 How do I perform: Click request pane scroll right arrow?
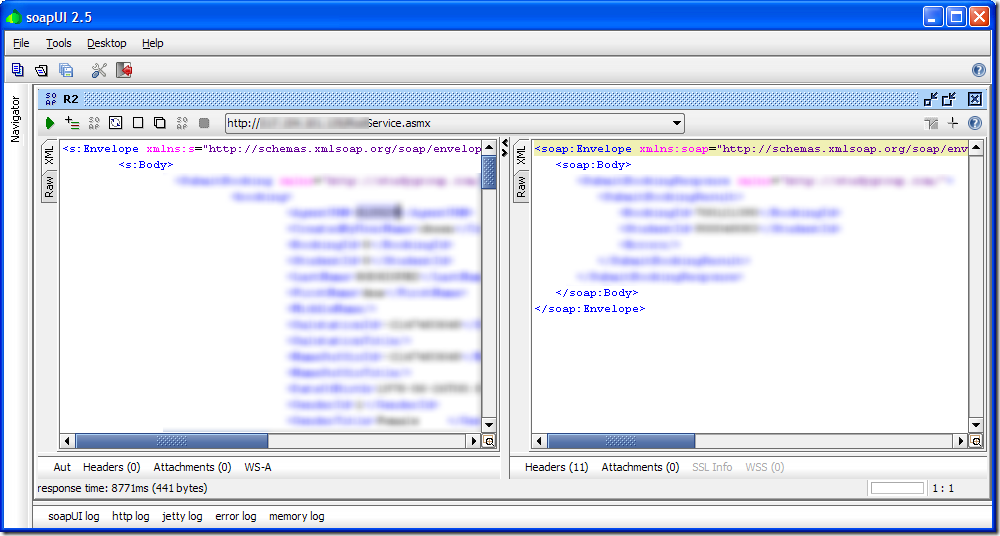(474, 440)
